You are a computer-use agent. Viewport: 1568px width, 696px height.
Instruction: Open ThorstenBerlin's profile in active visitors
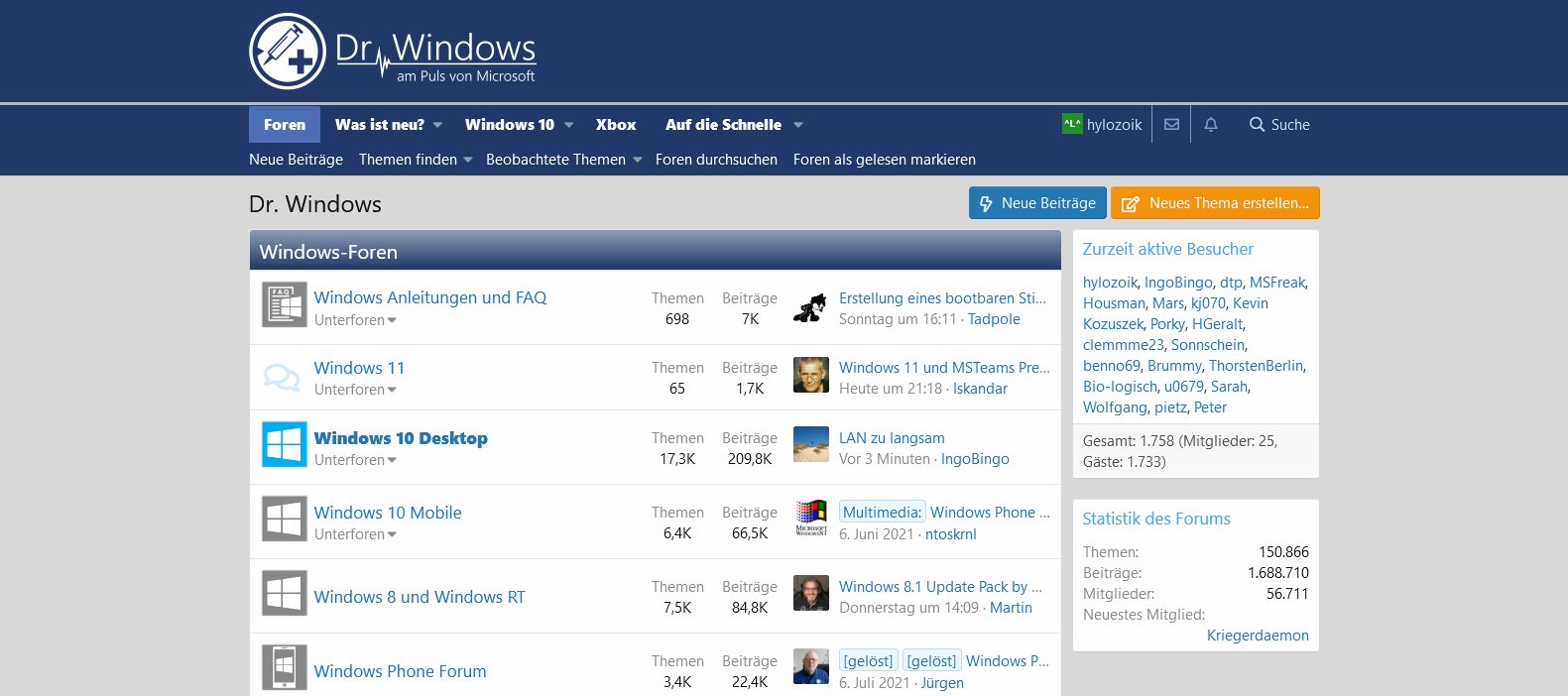[1256, 366]
